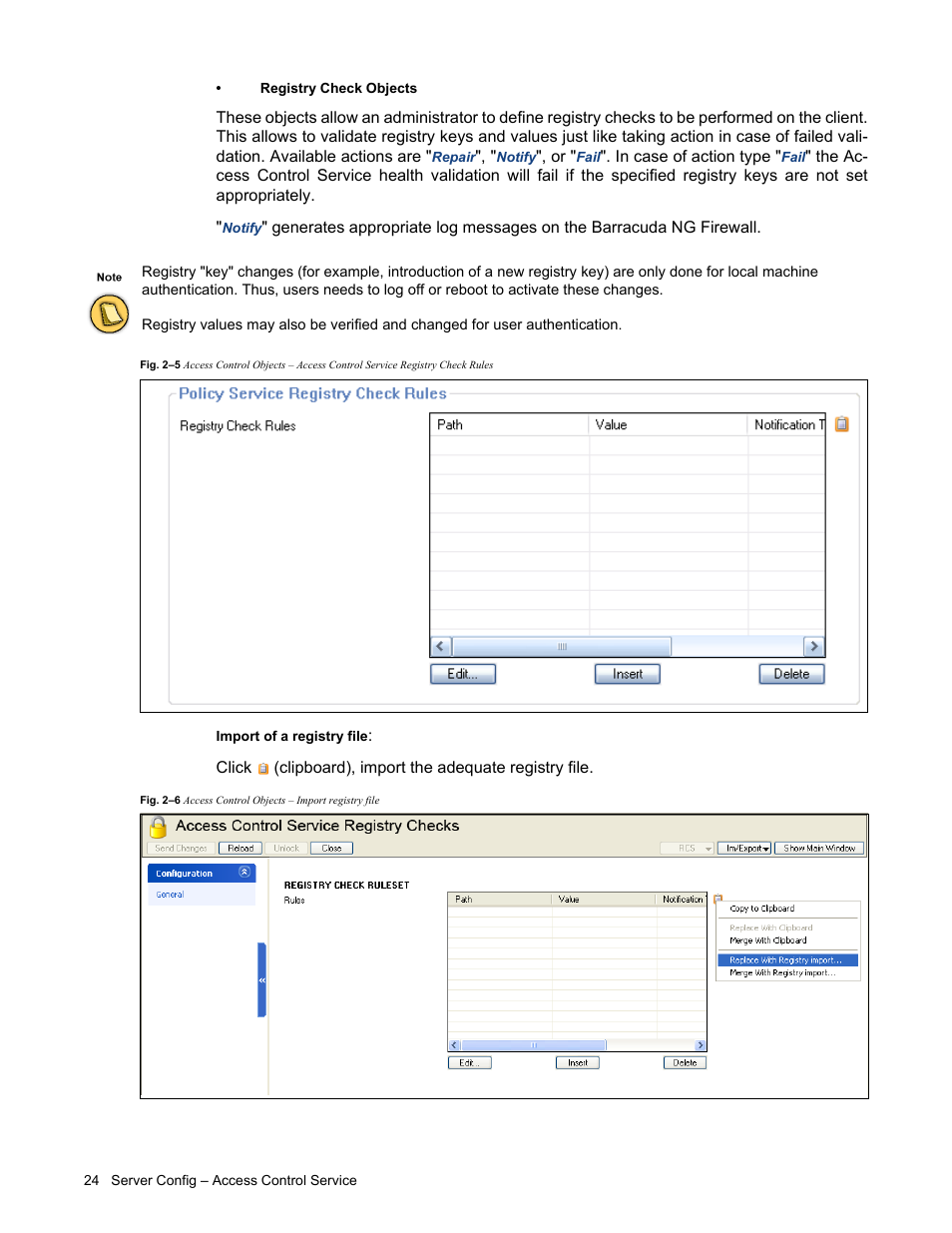Click the horizontal scrollbar thumb in Policy Service table
This screenshot has width=952, height=1233.
(562, 647)
